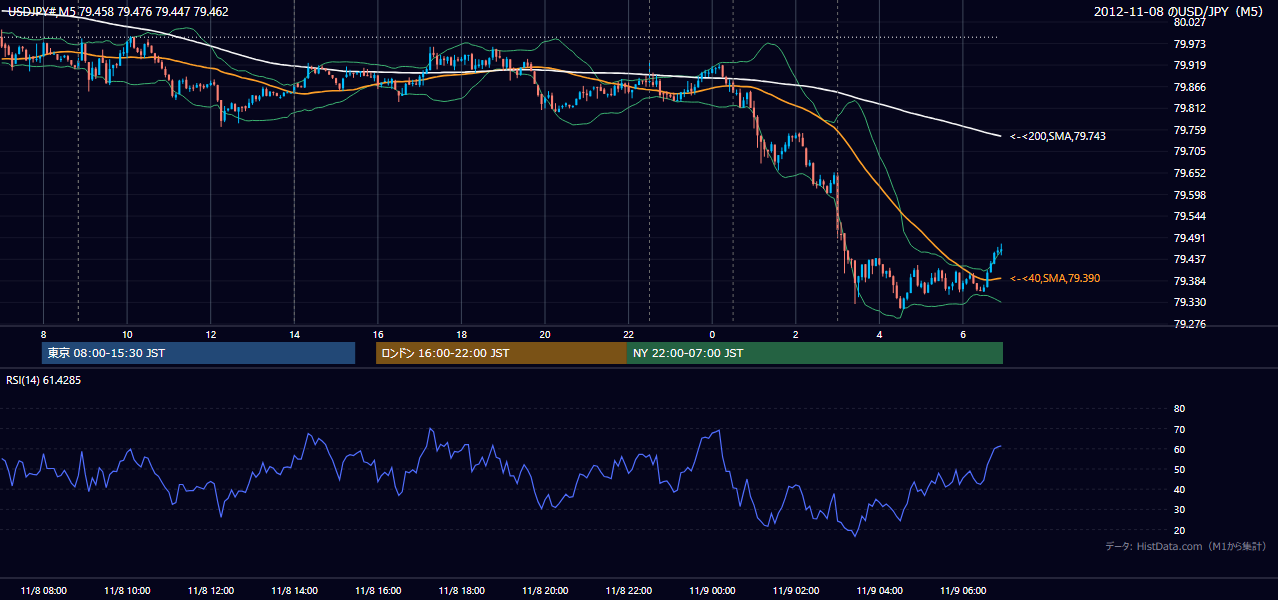The width and height of the screenshot is (1278, 600).
Task: Click RSI scale value 80
Action: (1179, 409)
